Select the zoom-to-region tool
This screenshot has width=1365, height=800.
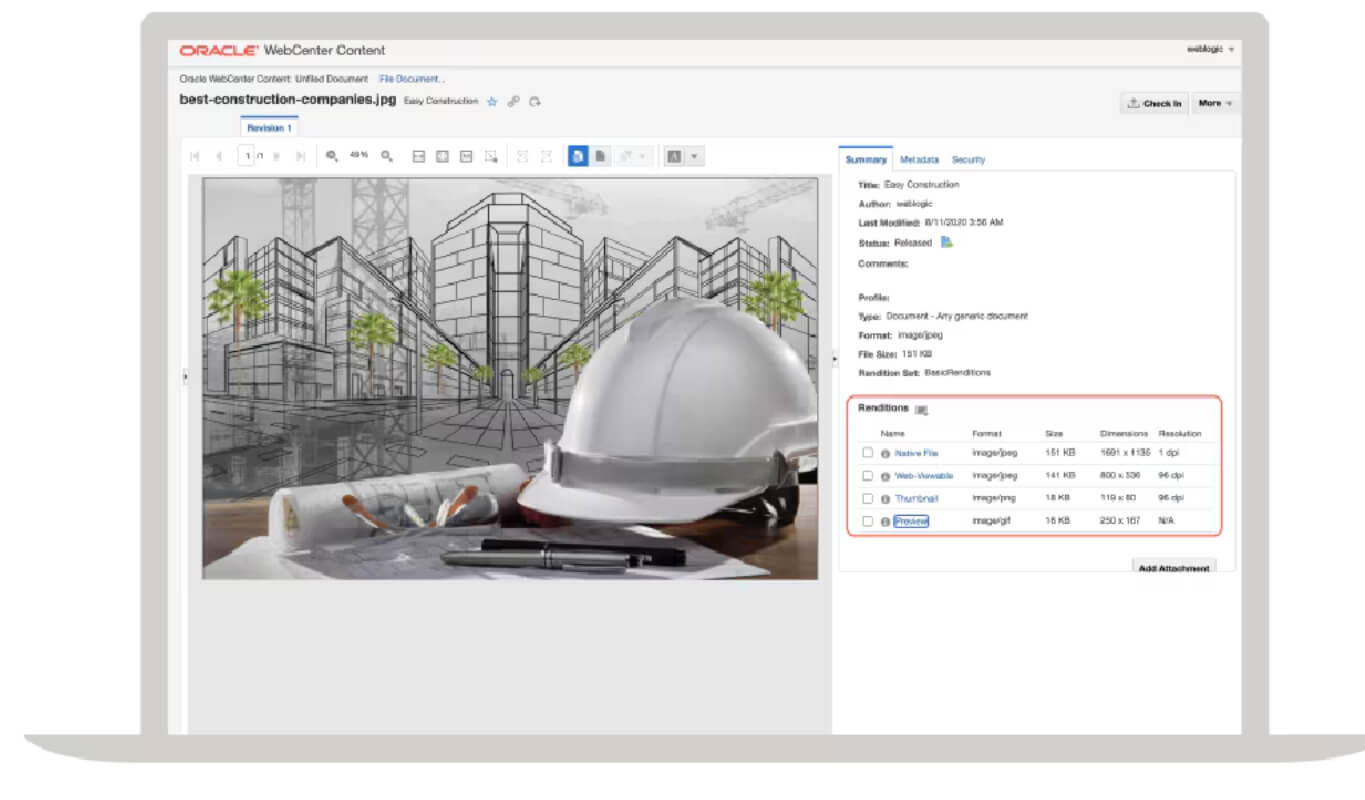pyautogui.click(x=491, y=157)
